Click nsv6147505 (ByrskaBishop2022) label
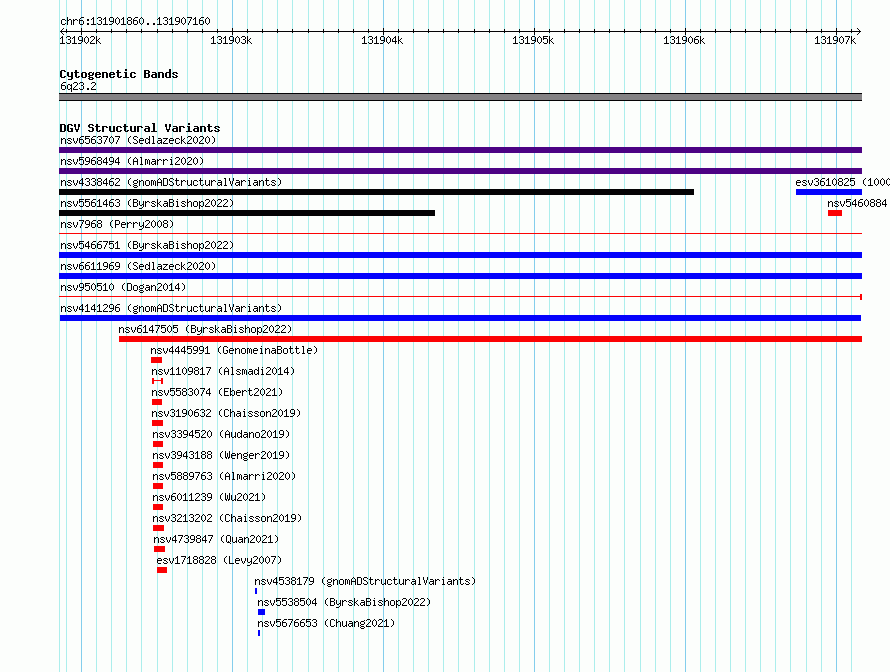Screen dimensions: 890x672 coord(205,329)
